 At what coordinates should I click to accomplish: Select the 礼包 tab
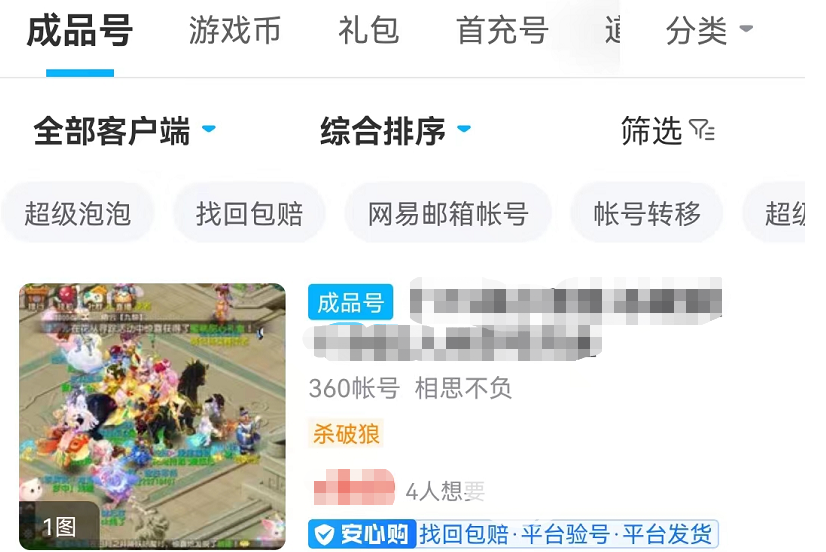[x=368, y=30]
